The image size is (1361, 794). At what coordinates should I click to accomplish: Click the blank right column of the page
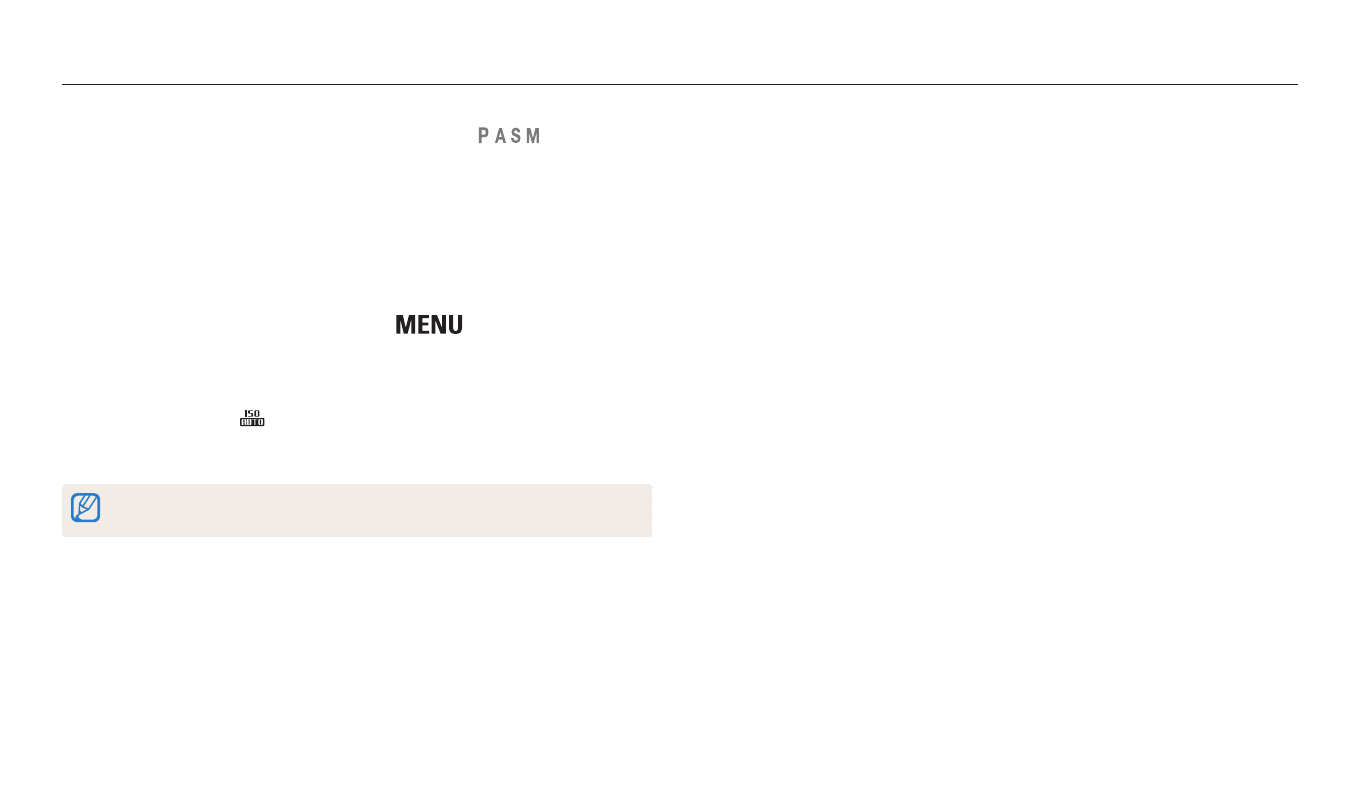(x=1000, y=400)
